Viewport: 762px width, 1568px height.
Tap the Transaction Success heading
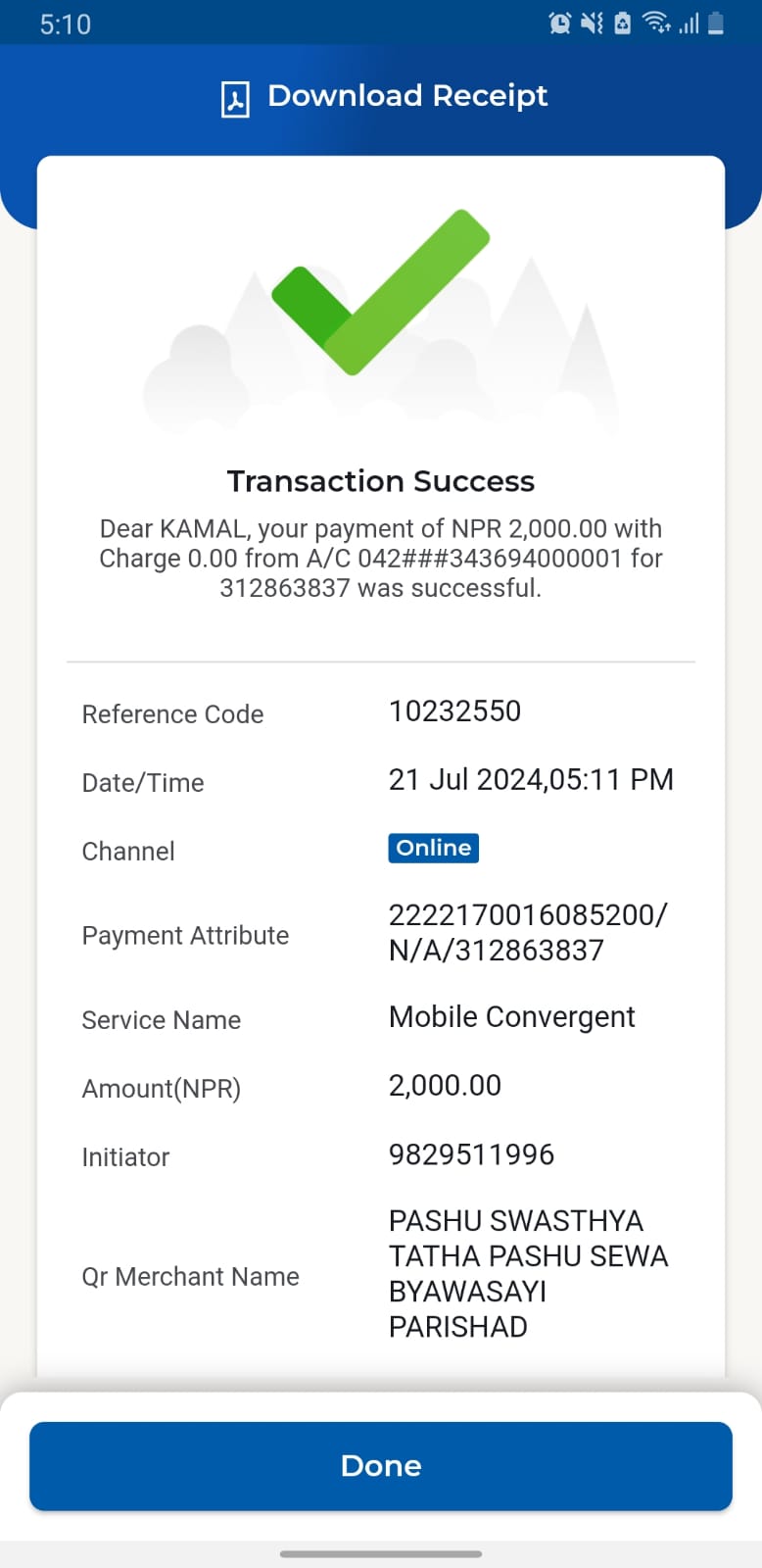pos(381,481)
